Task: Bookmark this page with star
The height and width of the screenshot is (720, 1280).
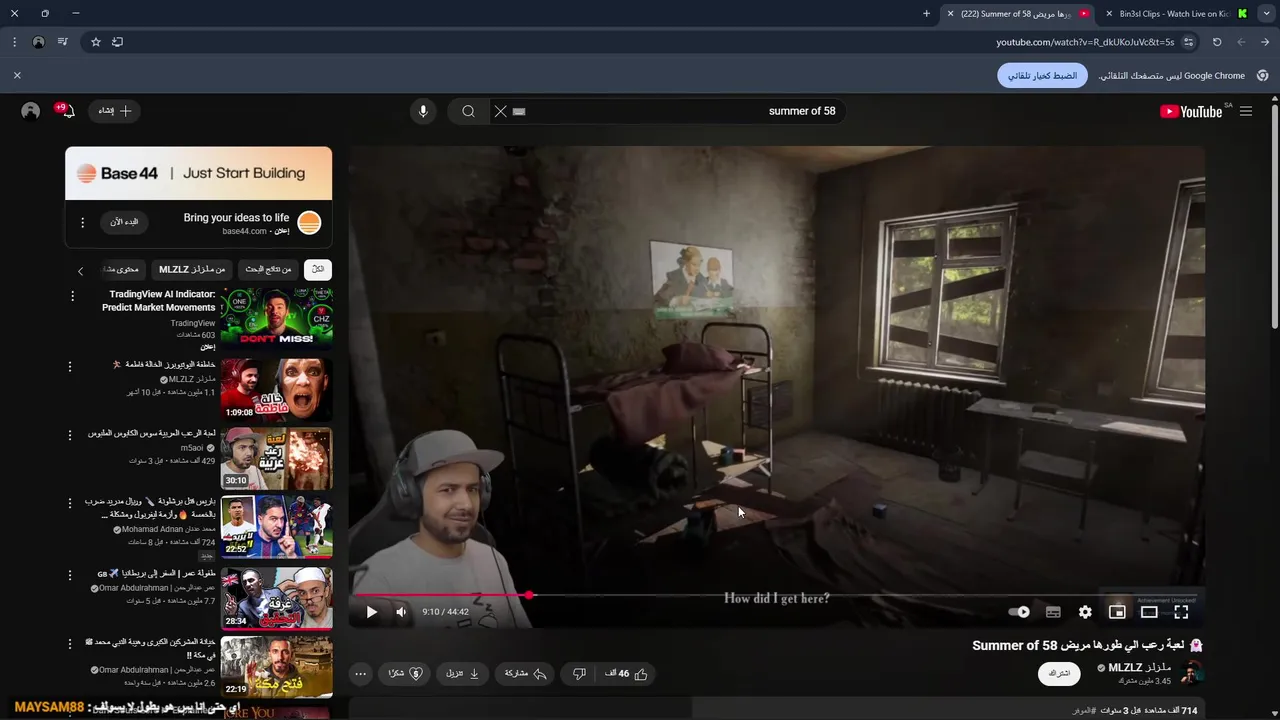Action: pyautogui.click(x=96, y=42)
